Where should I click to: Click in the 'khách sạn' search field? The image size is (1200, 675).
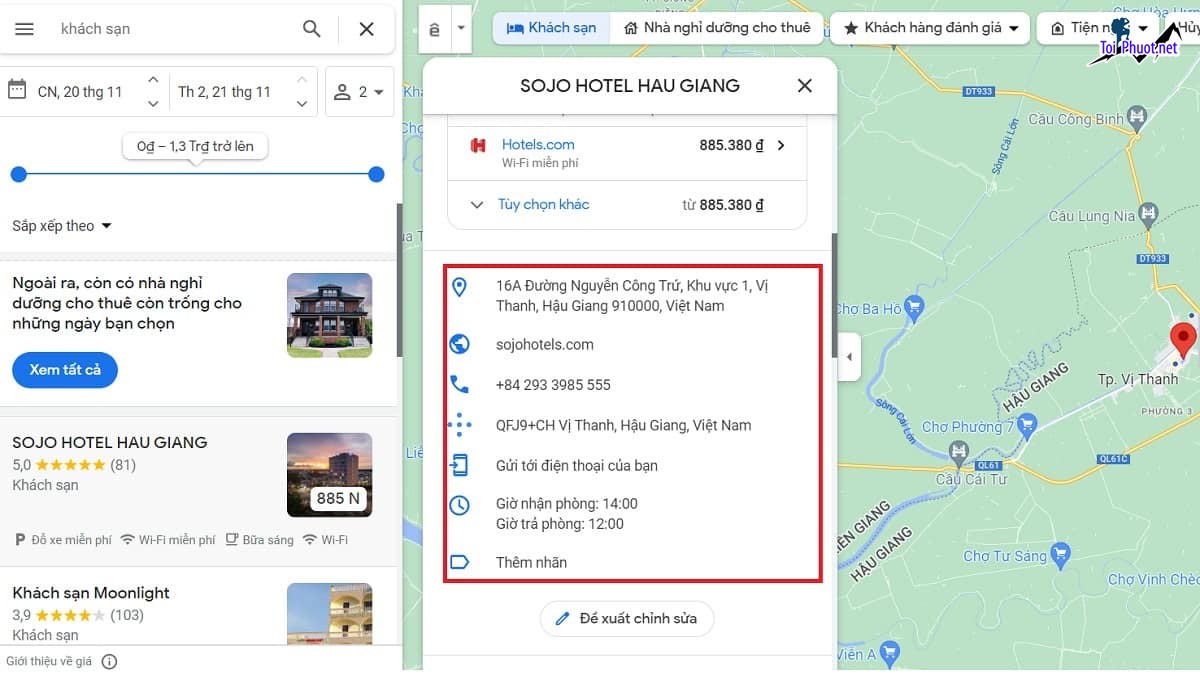(x=170, y=29)
